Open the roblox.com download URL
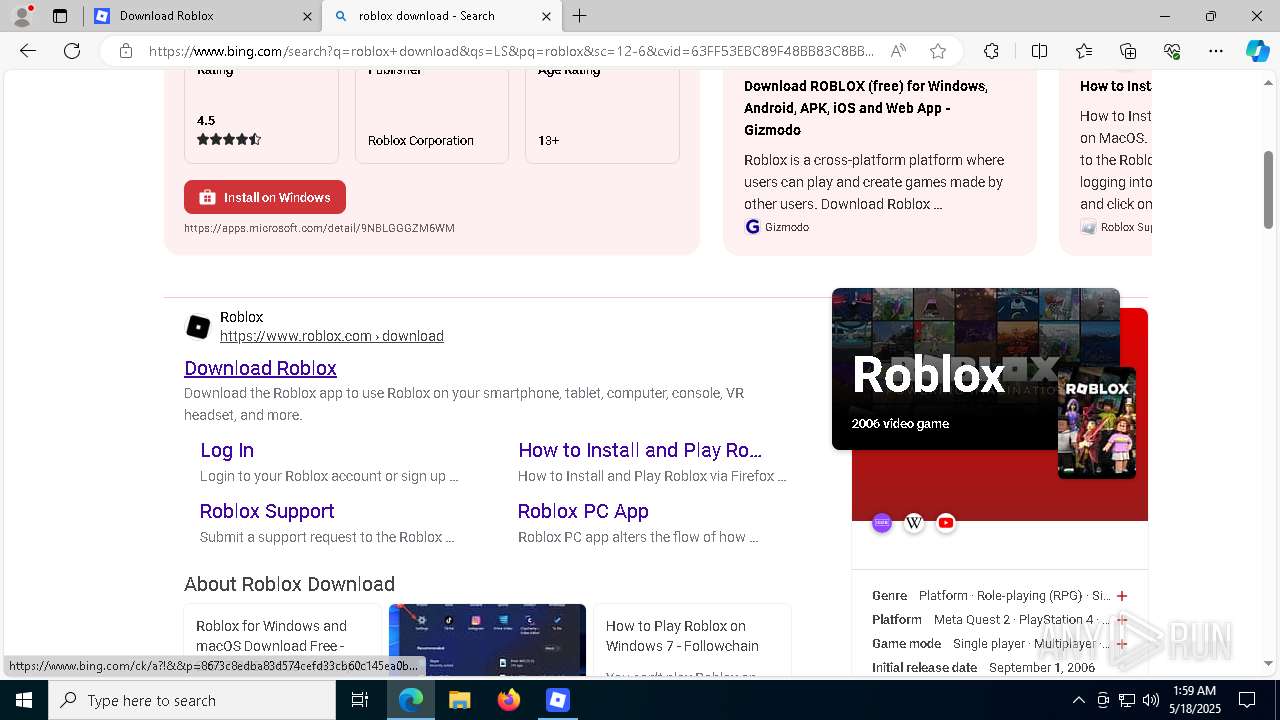Screen dimensions: 1280x720 332,336
